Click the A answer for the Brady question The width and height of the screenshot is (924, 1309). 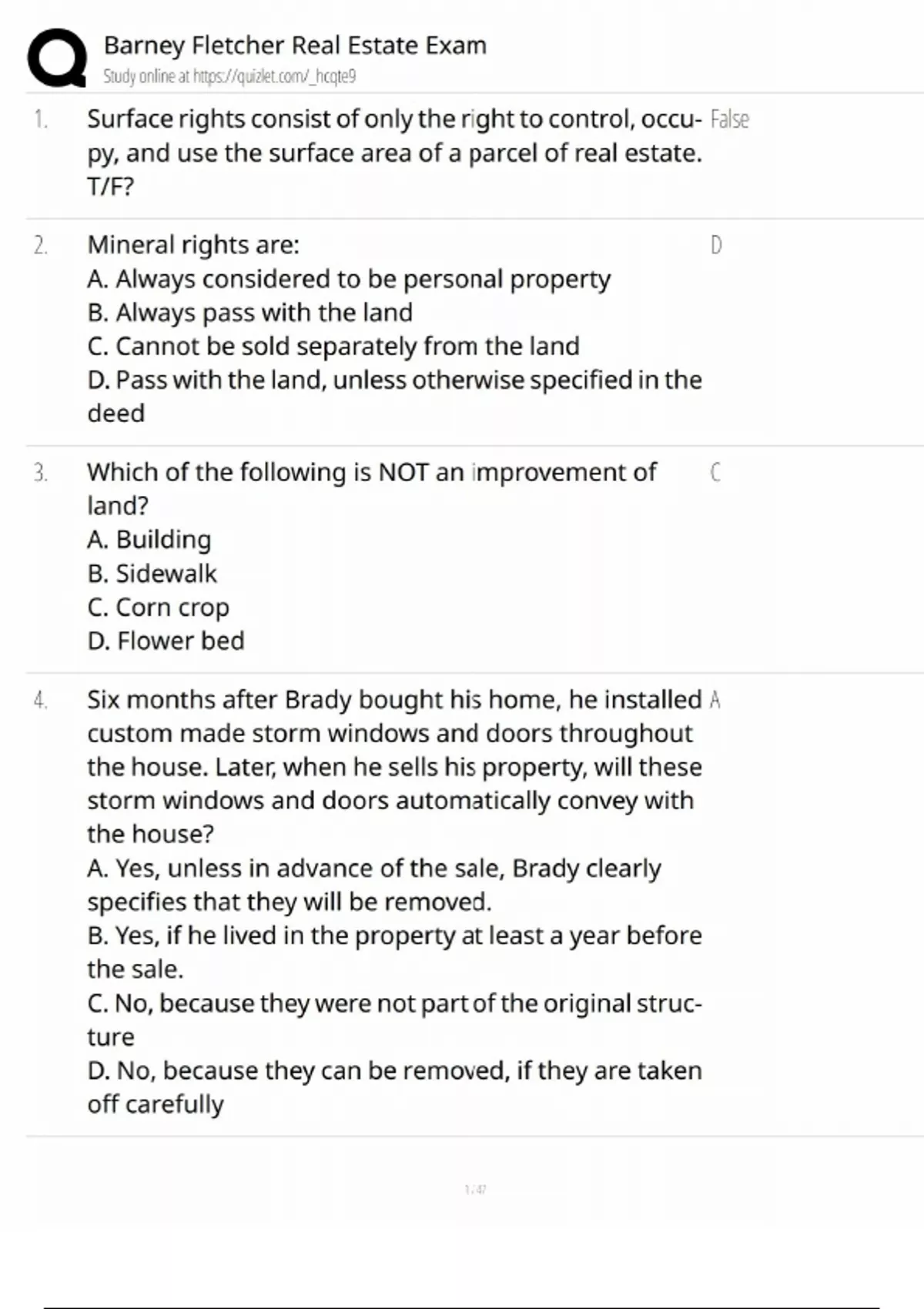715,700
